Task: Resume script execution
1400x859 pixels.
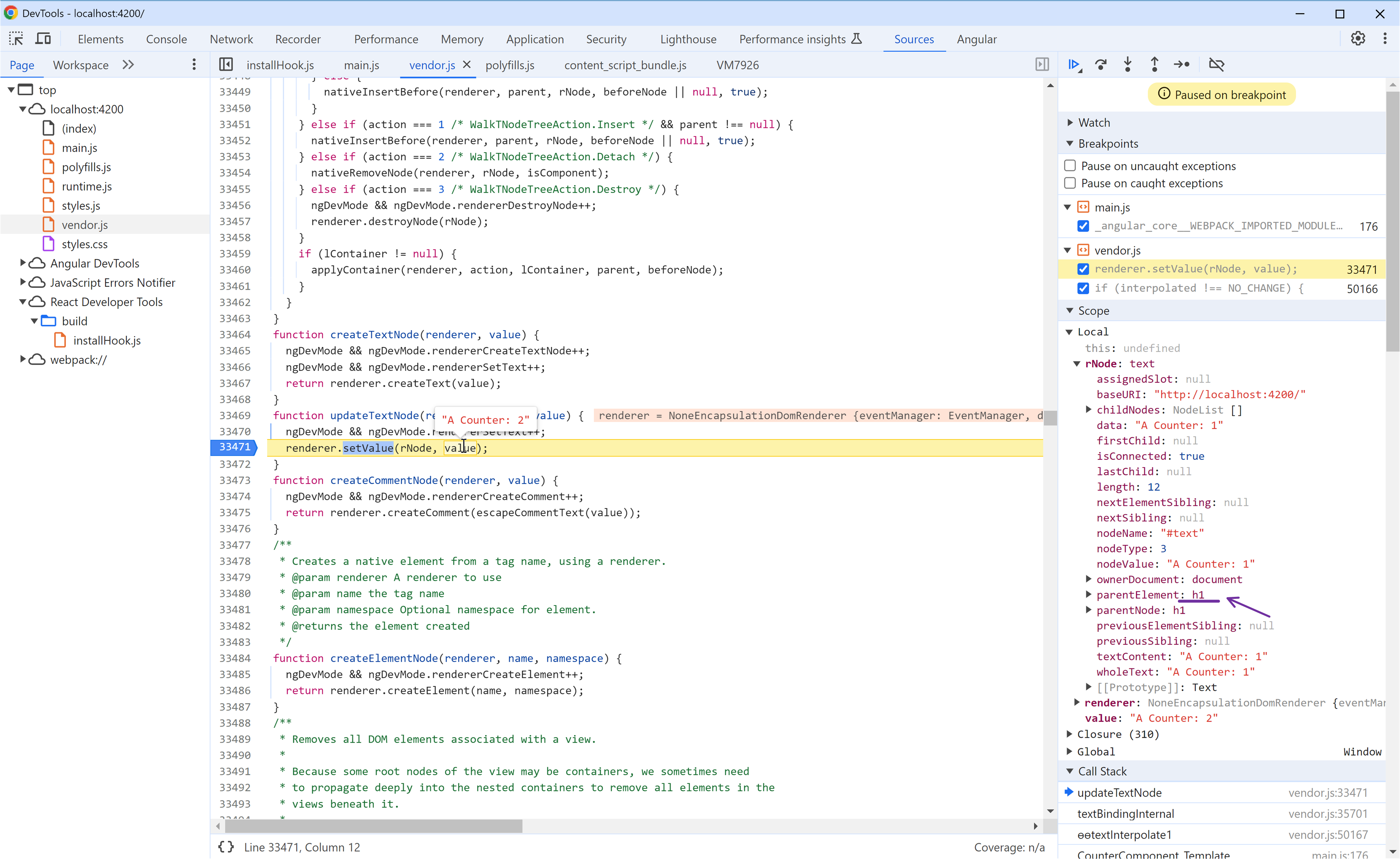Action: pyautogui.click(x=1075, y=65)
